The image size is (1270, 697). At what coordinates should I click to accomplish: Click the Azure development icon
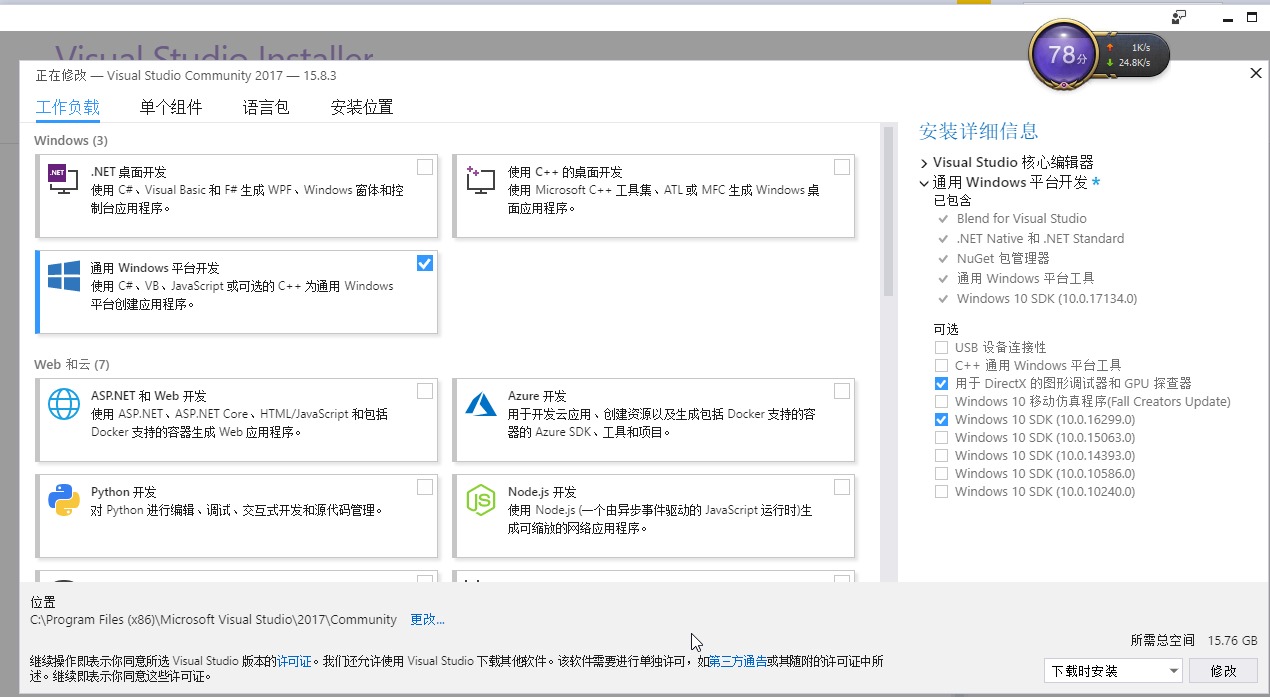click(481, 403)
